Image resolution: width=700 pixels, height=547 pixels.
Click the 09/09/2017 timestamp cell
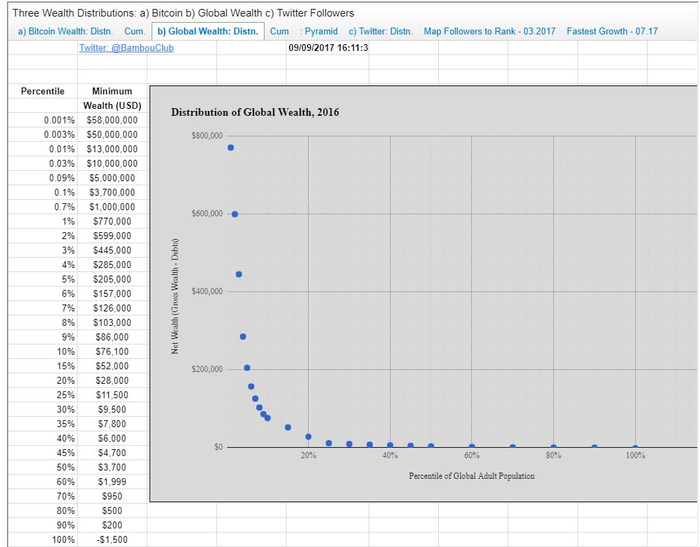click(x=328, y=47)
